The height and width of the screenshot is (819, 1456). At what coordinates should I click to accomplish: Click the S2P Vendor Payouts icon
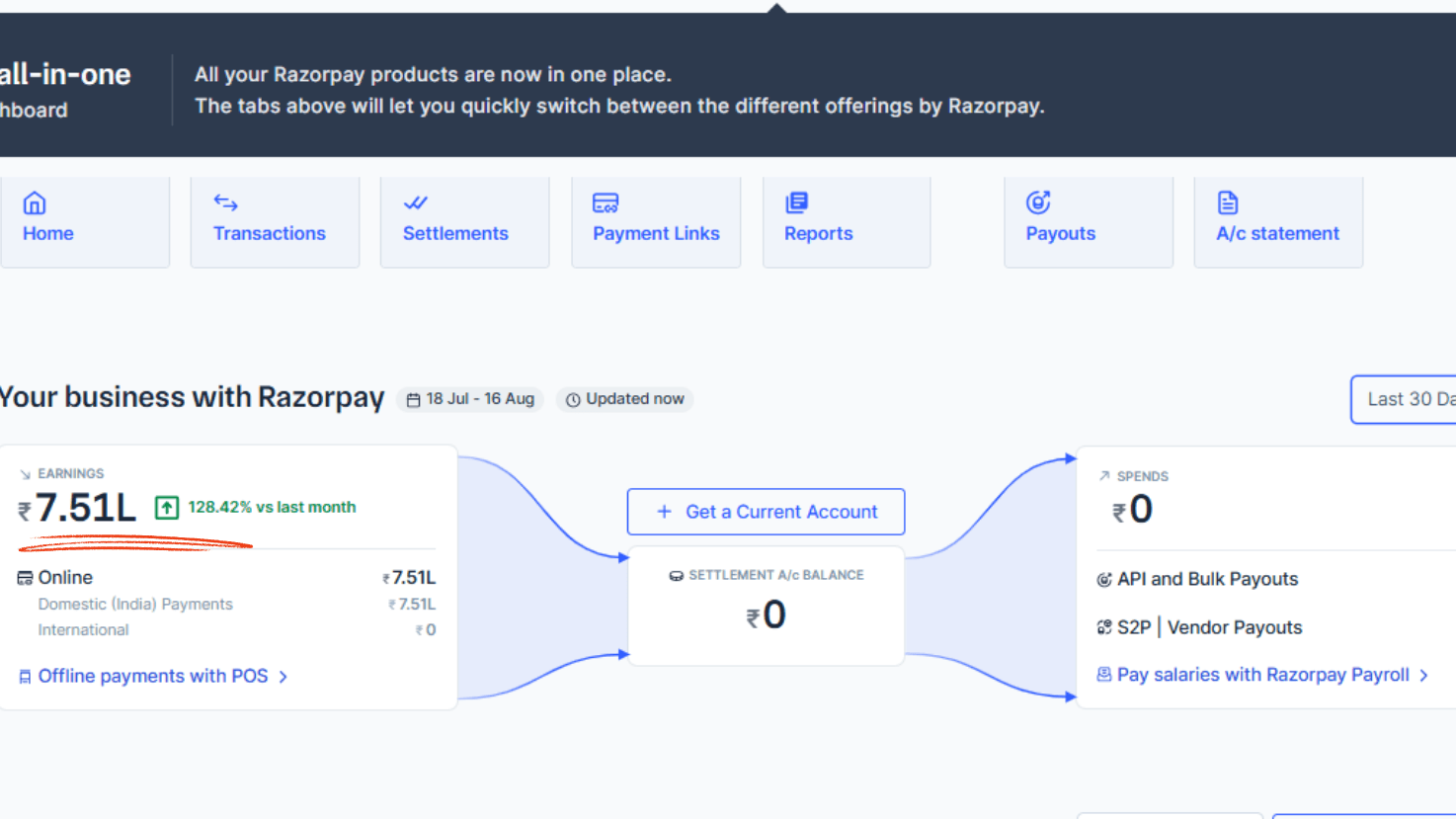(1104, 627)
